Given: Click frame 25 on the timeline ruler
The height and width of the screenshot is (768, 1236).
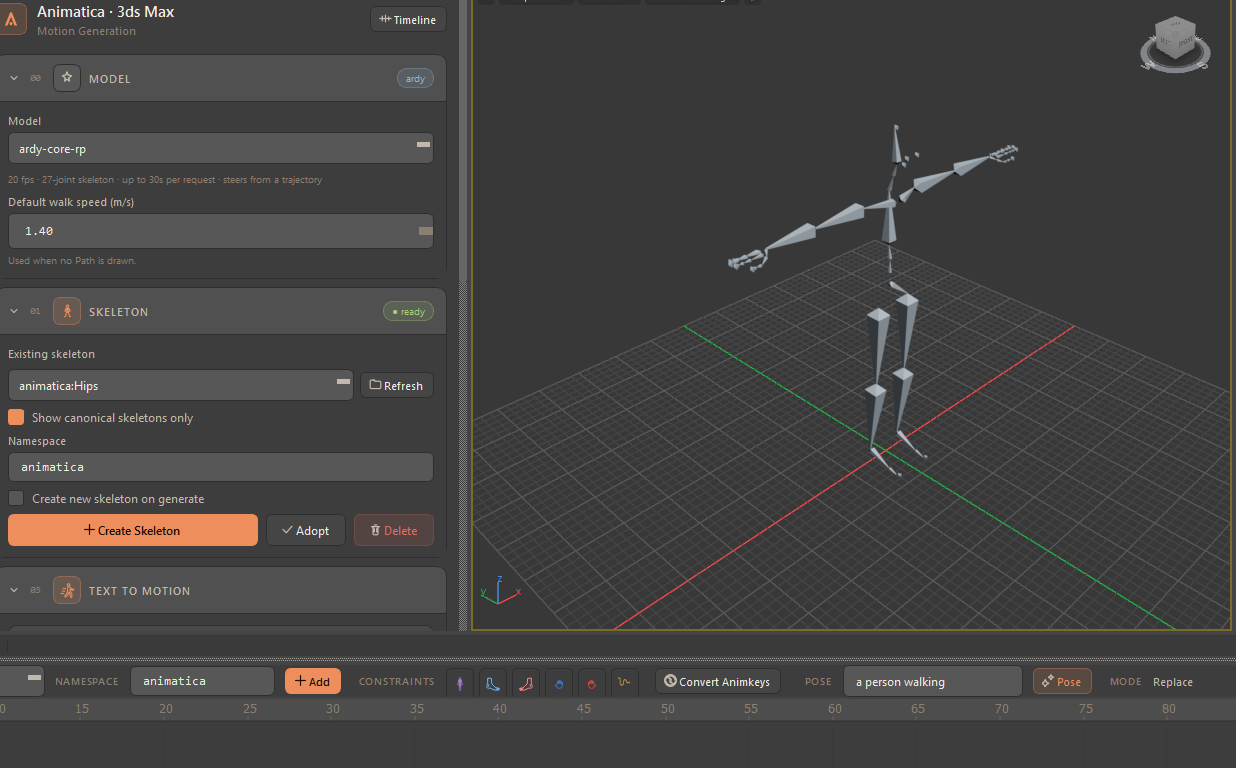Looking at the screenshot, I should (x=250, y=709).
